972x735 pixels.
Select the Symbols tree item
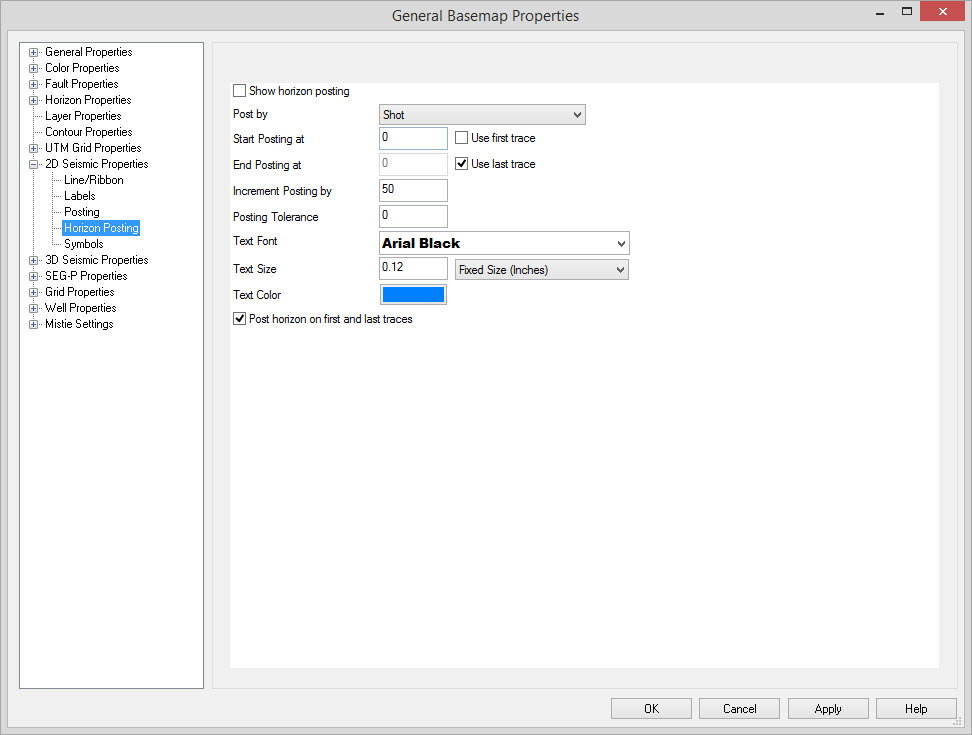pyautogui.click(x=84, y=244)
